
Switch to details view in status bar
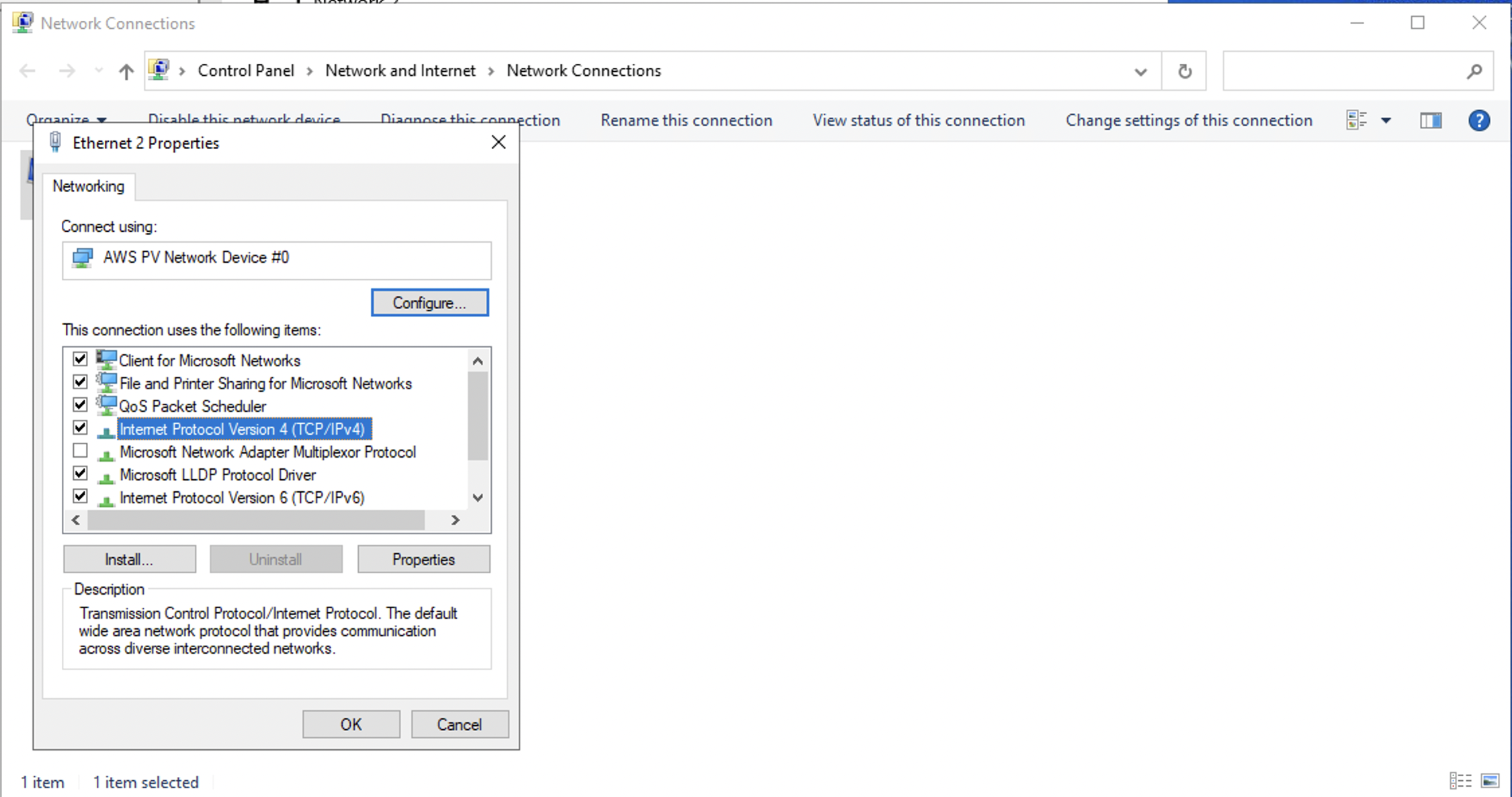(x=1460, y=781)
